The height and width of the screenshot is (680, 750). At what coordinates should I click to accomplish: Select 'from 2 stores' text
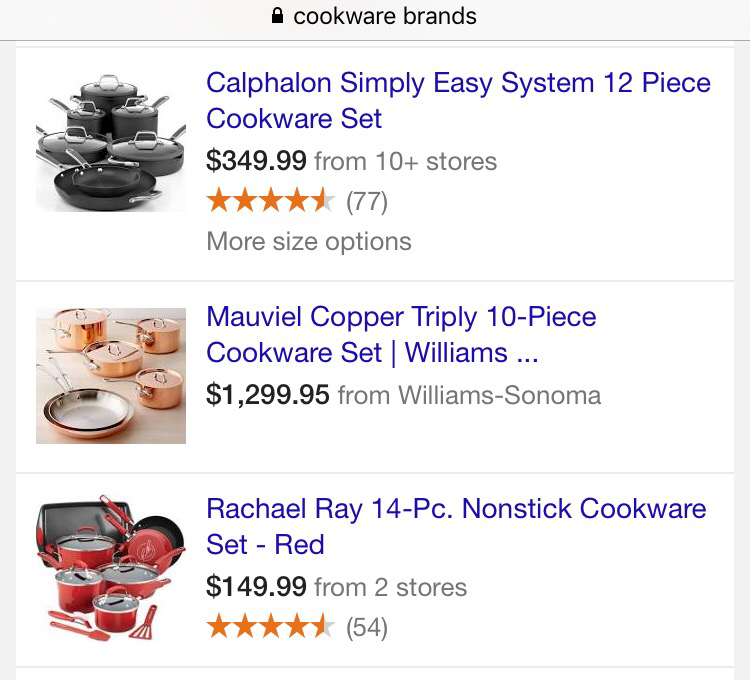[x=390, y=587]
